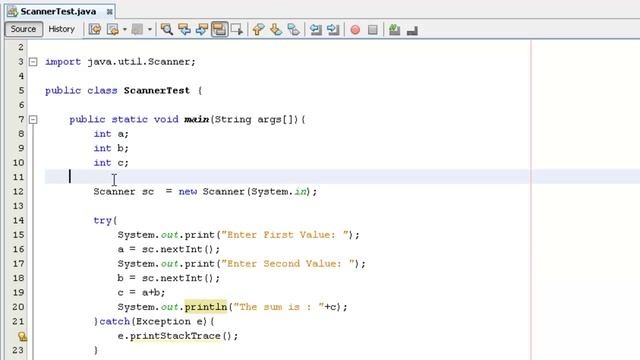Image resolution: width=640 pixels, height=360 pixels.
Task: Uncomment selected lines icon
Action: (412, 30)
